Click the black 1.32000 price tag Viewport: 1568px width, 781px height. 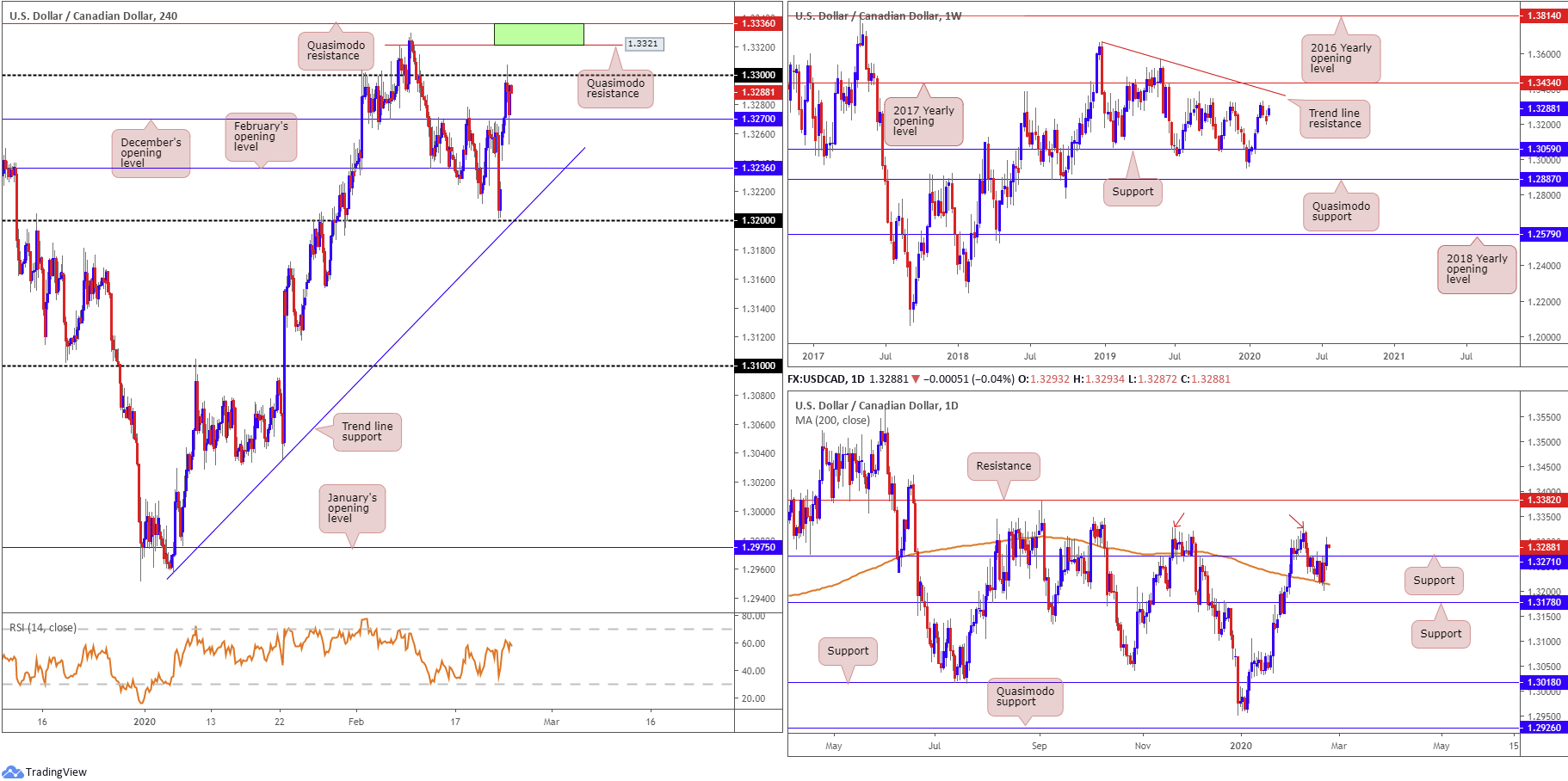click(x=758, y=221)
